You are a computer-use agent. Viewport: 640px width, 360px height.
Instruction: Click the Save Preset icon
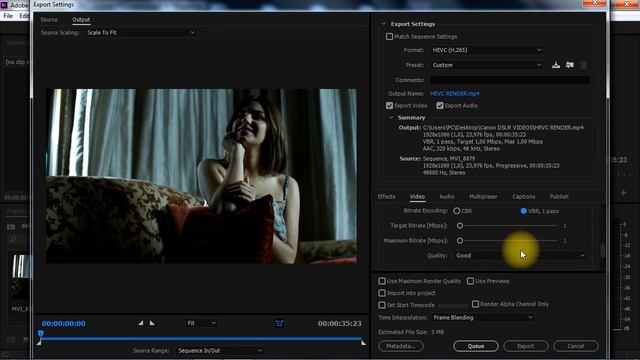coord(556,65)
